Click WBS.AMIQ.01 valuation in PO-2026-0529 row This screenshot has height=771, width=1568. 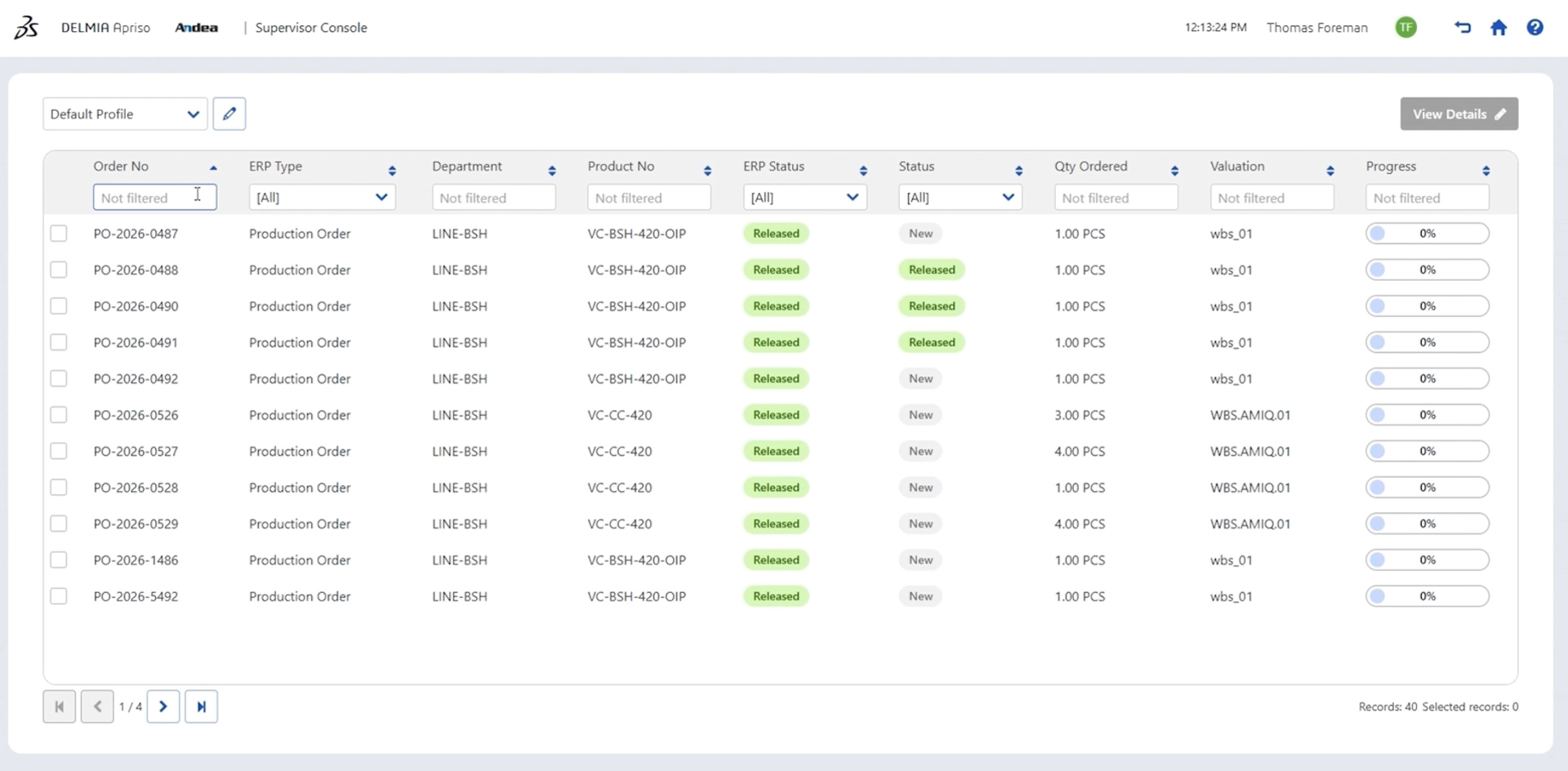[x=1250, y=524]
